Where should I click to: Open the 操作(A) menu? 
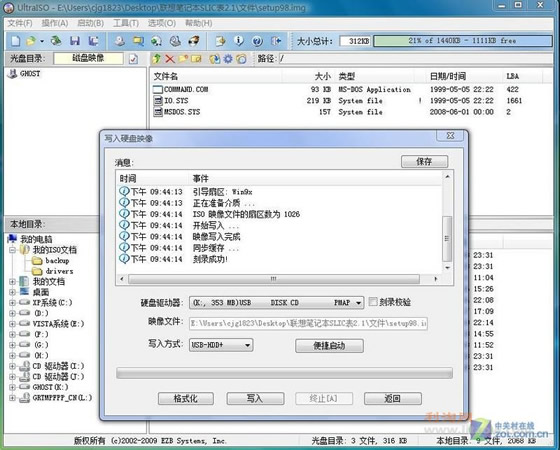coord(55,23)
